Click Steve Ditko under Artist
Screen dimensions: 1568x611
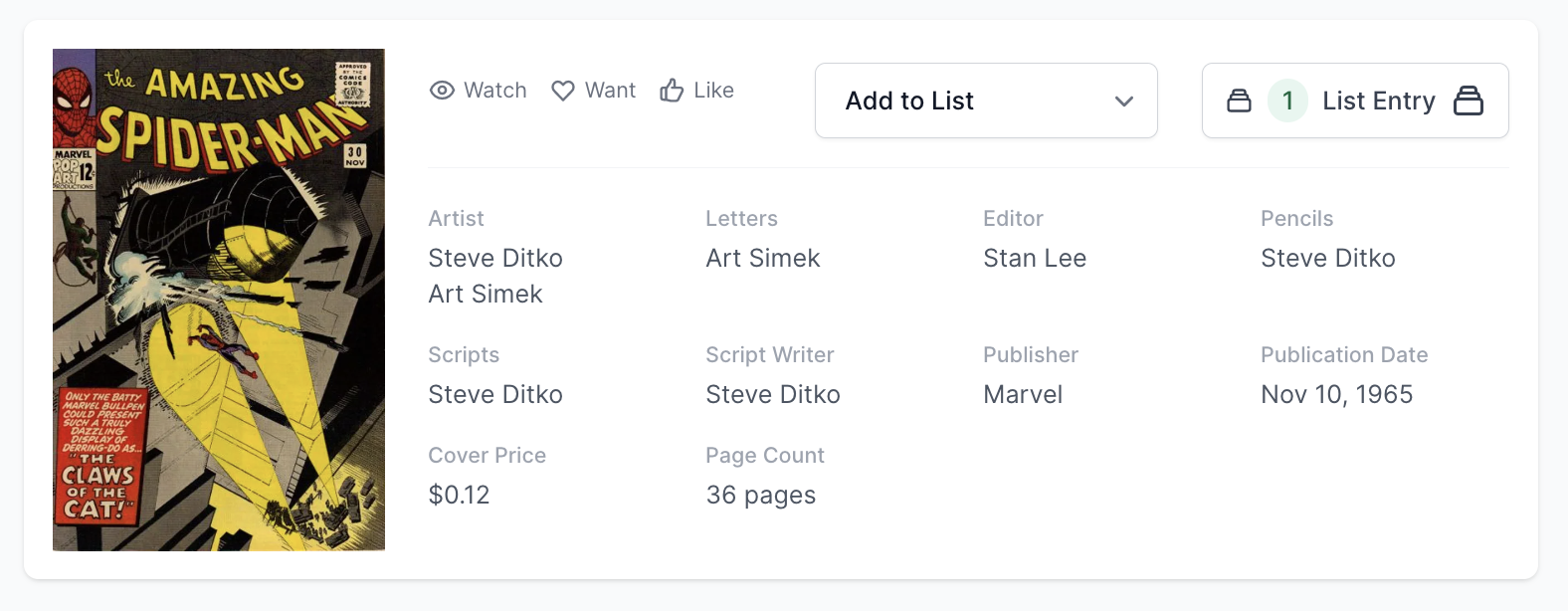[x=495, y=259]
